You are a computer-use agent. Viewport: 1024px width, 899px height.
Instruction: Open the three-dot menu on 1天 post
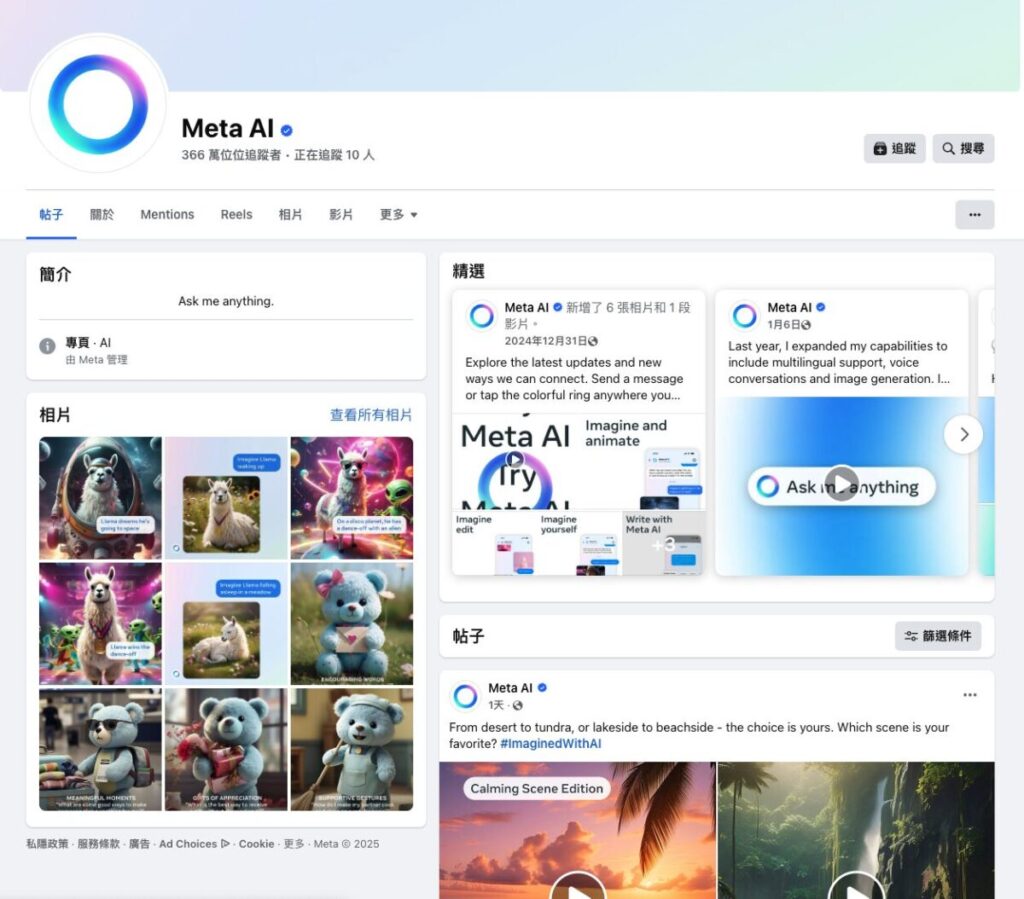coord(970,695)
